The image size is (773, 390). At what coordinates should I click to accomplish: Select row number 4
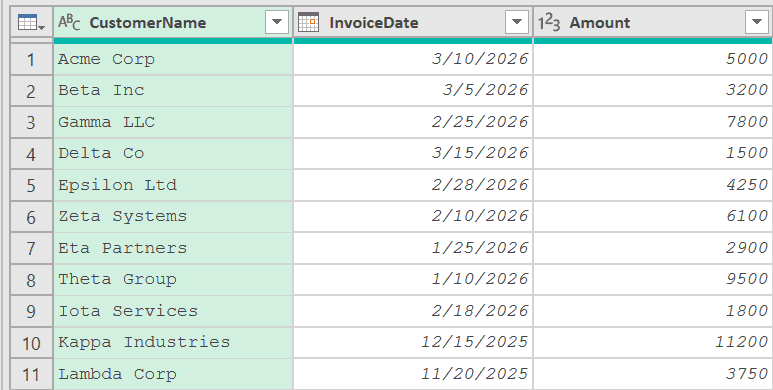[31, 154]
